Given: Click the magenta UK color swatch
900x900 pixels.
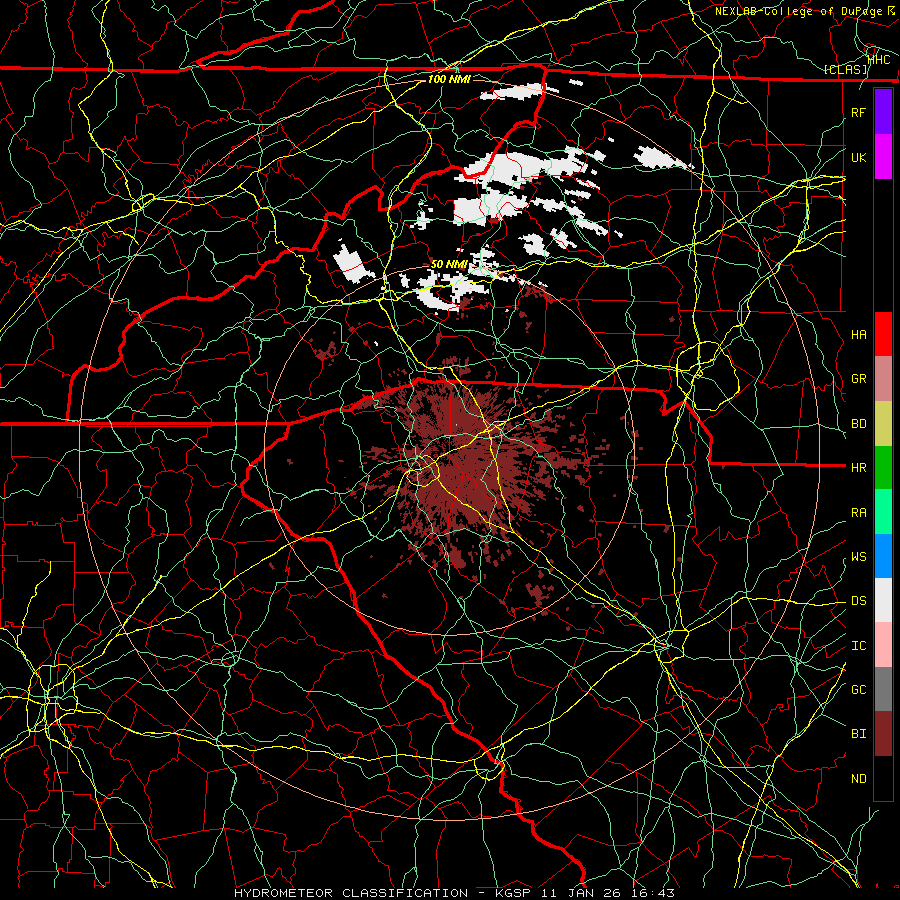Looking at the screenshot, I should click(x=883, y=157).
